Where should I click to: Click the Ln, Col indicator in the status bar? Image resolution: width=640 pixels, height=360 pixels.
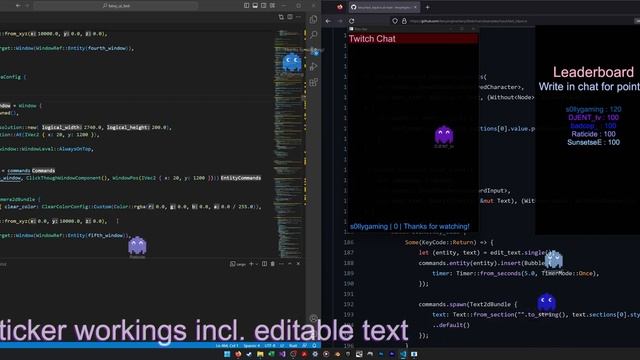[227, 346]
